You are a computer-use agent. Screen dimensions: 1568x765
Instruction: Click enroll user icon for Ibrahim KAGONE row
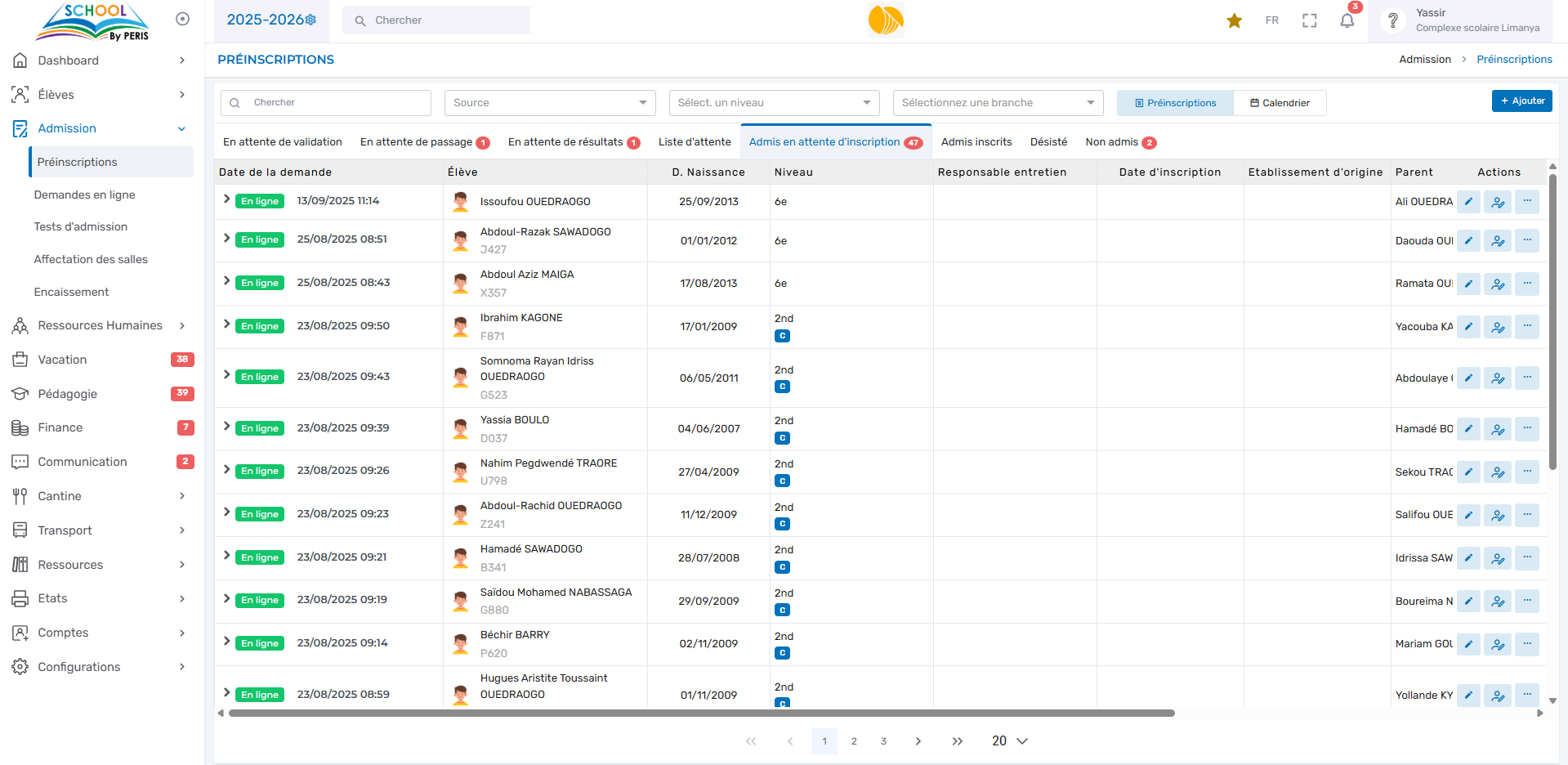[1497, 327]
